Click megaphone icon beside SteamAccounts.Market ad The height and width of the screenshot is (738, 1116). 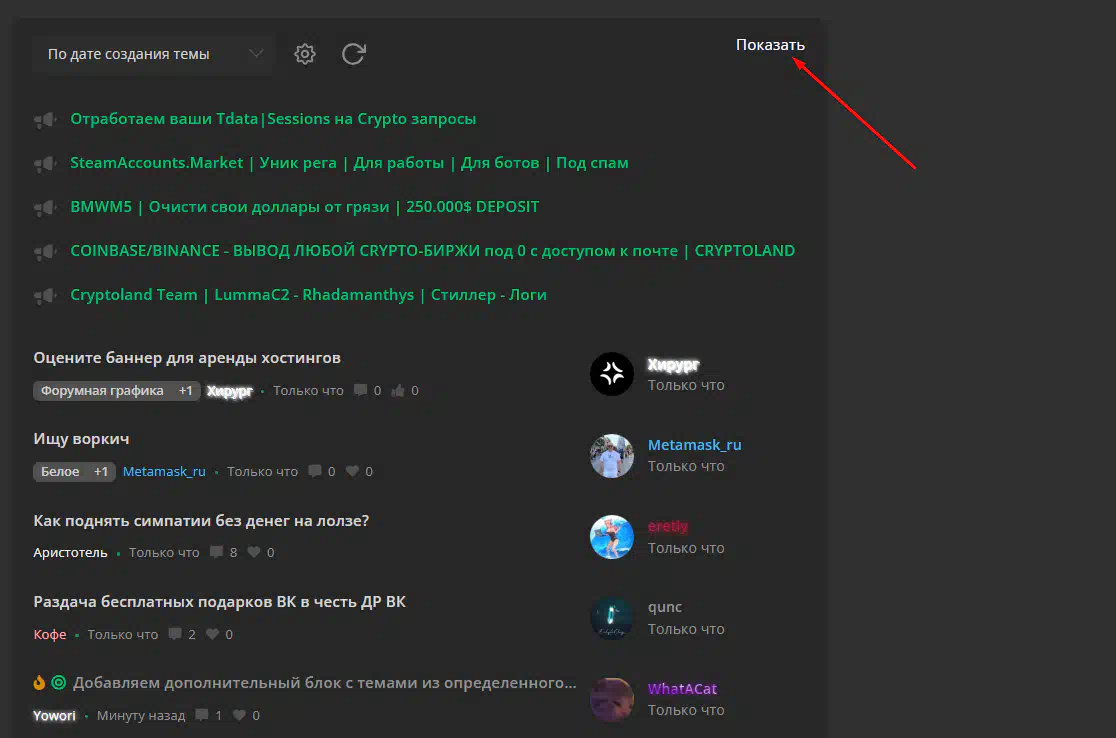(x=44, y=163)
